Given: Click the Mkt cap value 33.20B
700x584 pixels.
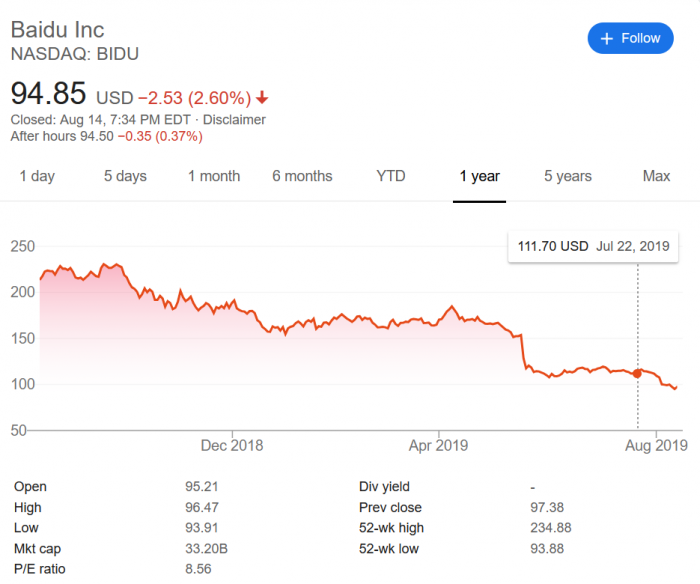Looking at the screenshot, I should coord(207,548).
